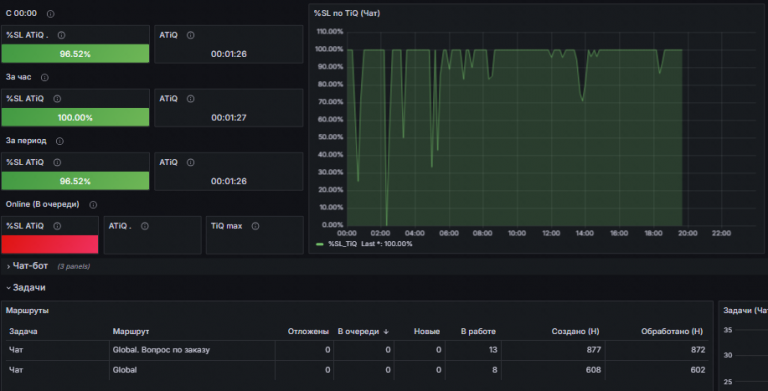This screenshot has height=391, width=768.
Task: Click info icon next to "Online (В очереди)"
Action: (93, 205)
